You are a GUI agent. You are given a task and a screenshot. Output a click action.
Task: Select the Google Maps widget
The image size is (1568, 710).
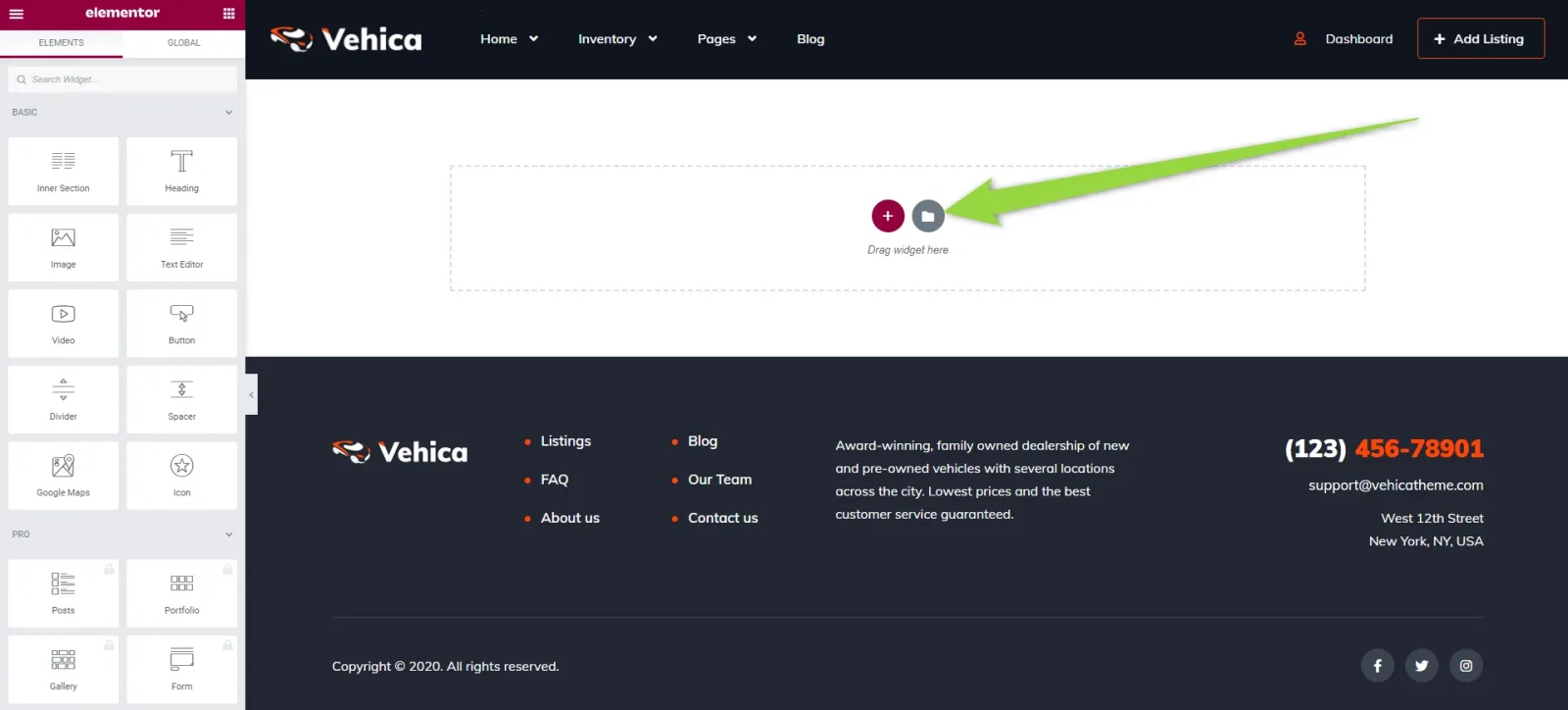coord(64,476)
